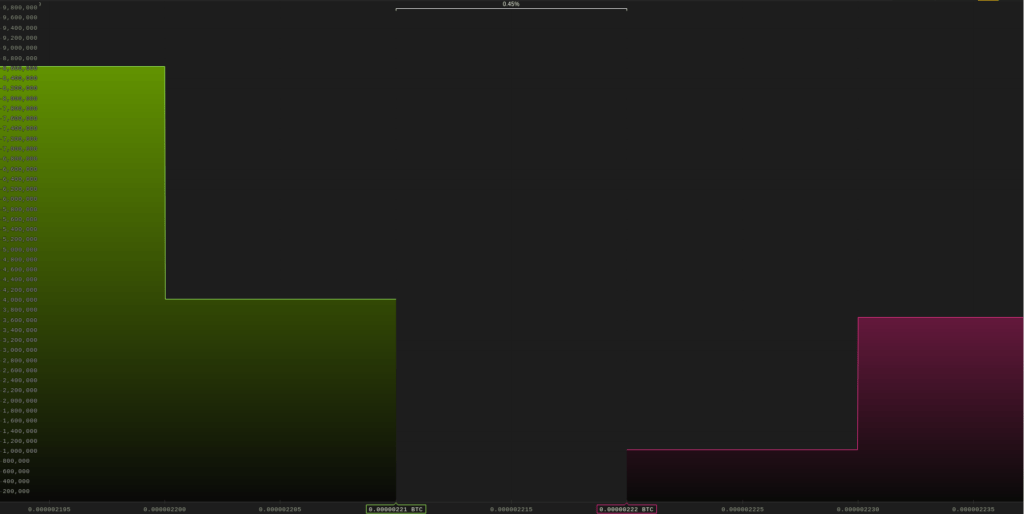
Task: Click the 0.45% spread label
Action: (x=511, y=4)
